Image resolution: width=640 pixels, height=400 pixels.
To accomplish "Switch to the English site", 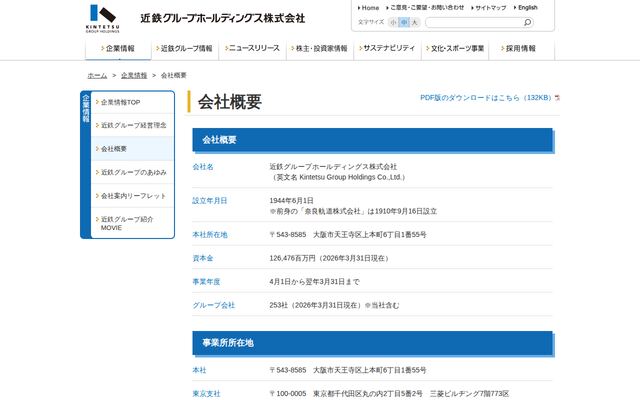I will point(526,8).
